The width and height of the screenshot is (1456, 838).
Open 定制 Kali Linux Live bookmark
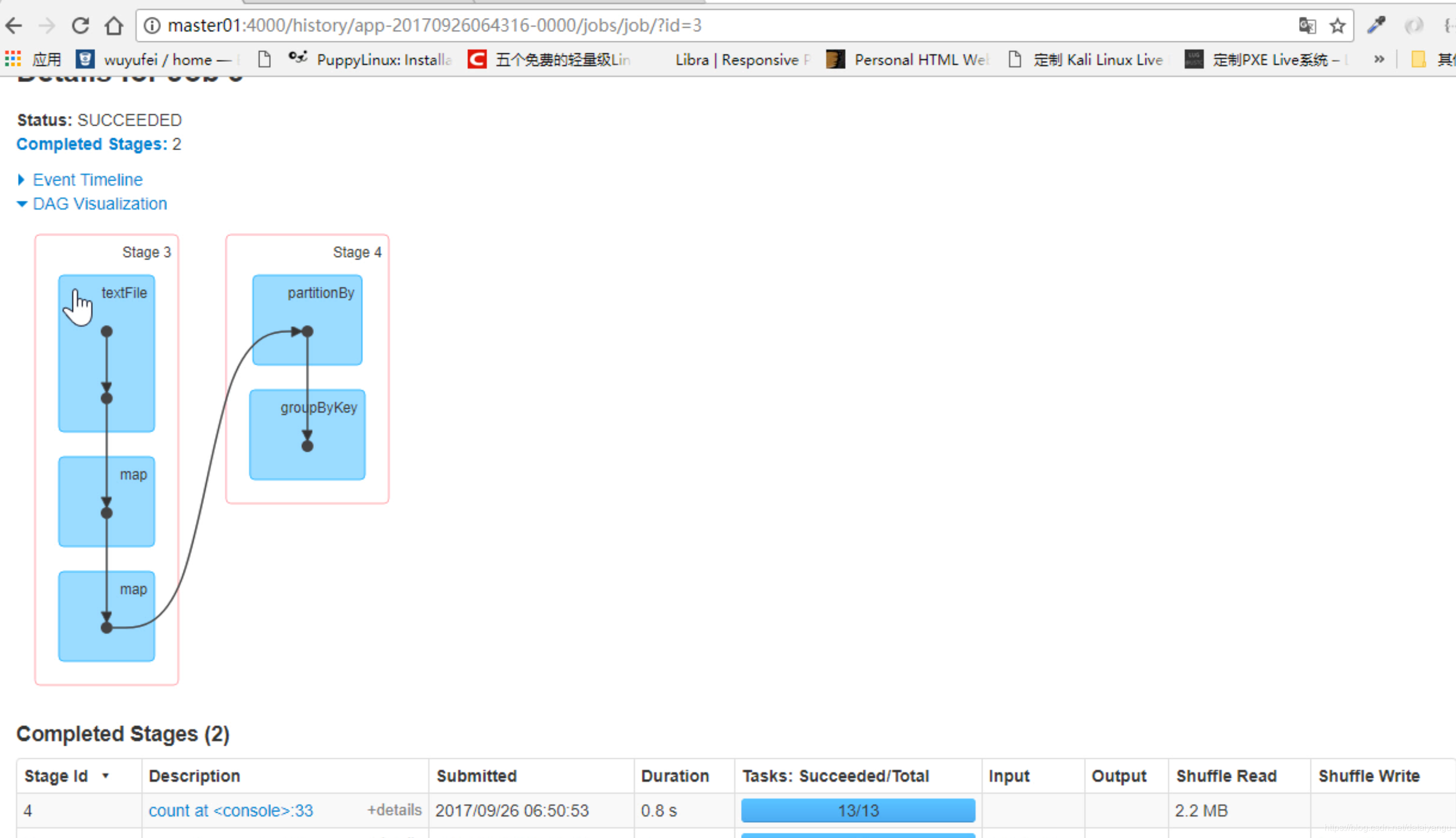click(x=1086, y=59)
